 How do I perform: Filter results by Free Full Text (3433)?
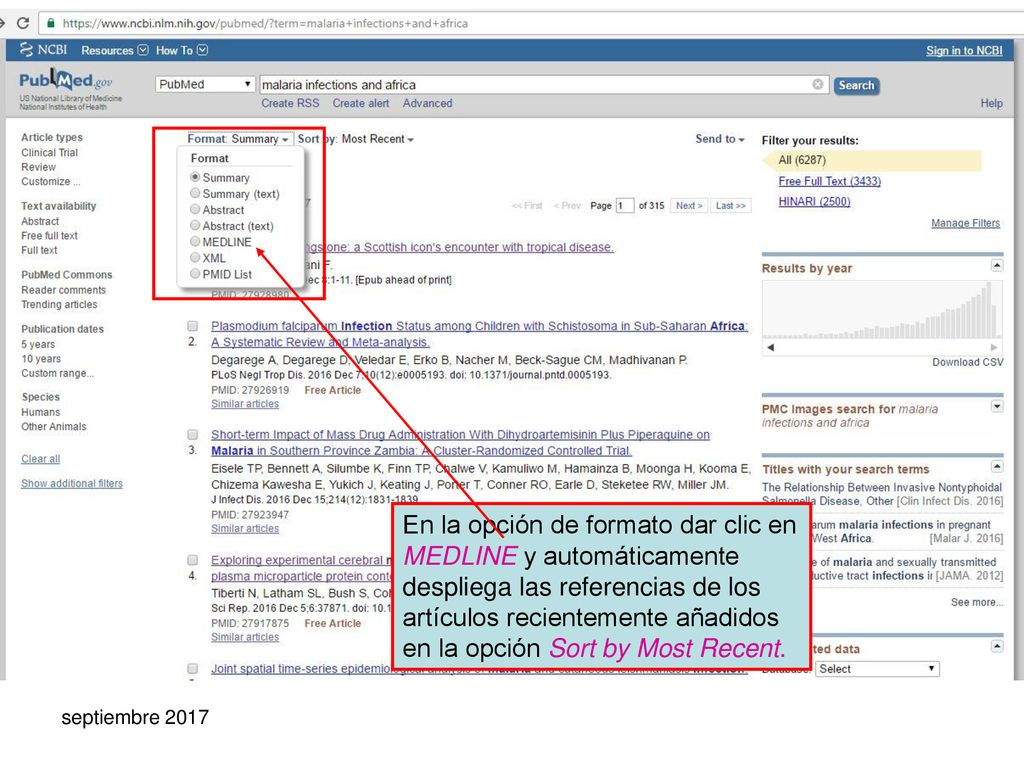(829, 181)
